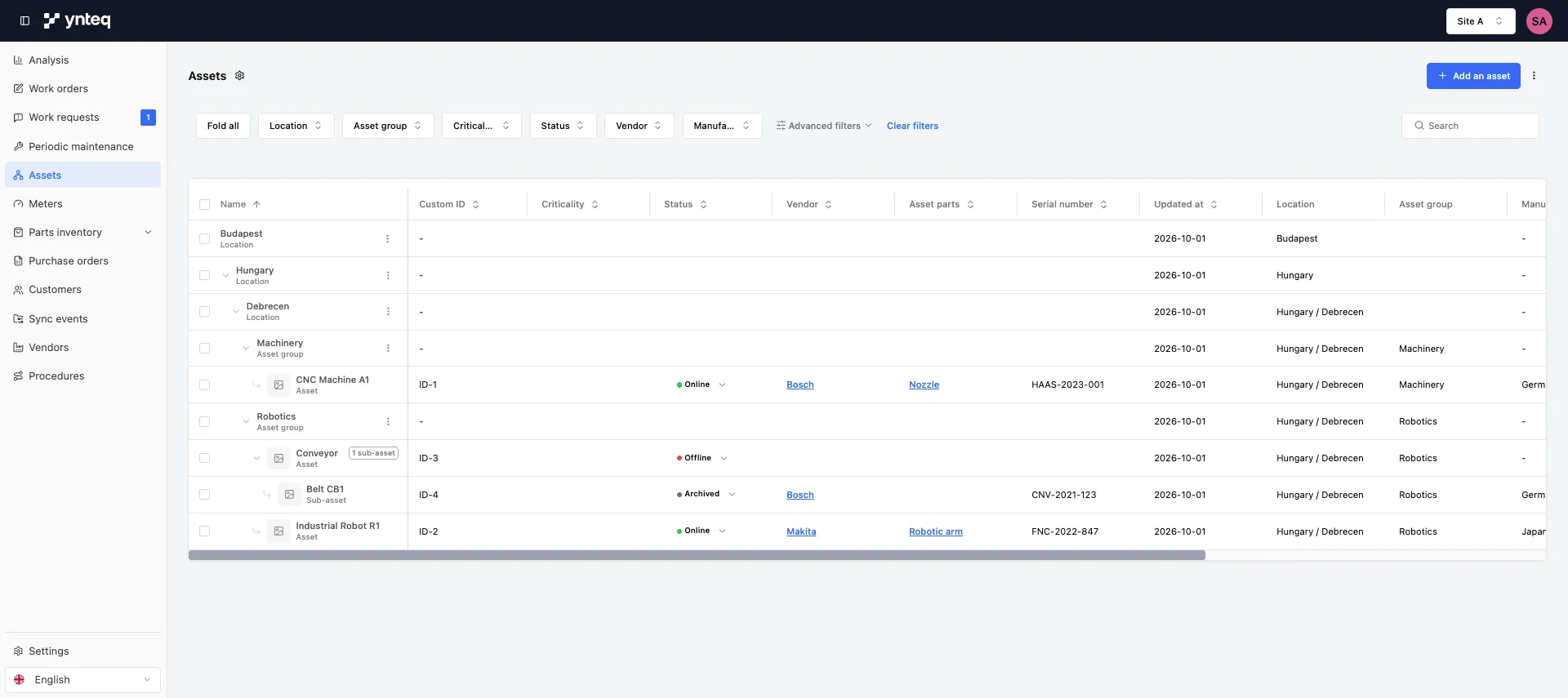Expand Parts inventory in sidebar
This screenshot has width=1568, height=698.
coord(82,233)
